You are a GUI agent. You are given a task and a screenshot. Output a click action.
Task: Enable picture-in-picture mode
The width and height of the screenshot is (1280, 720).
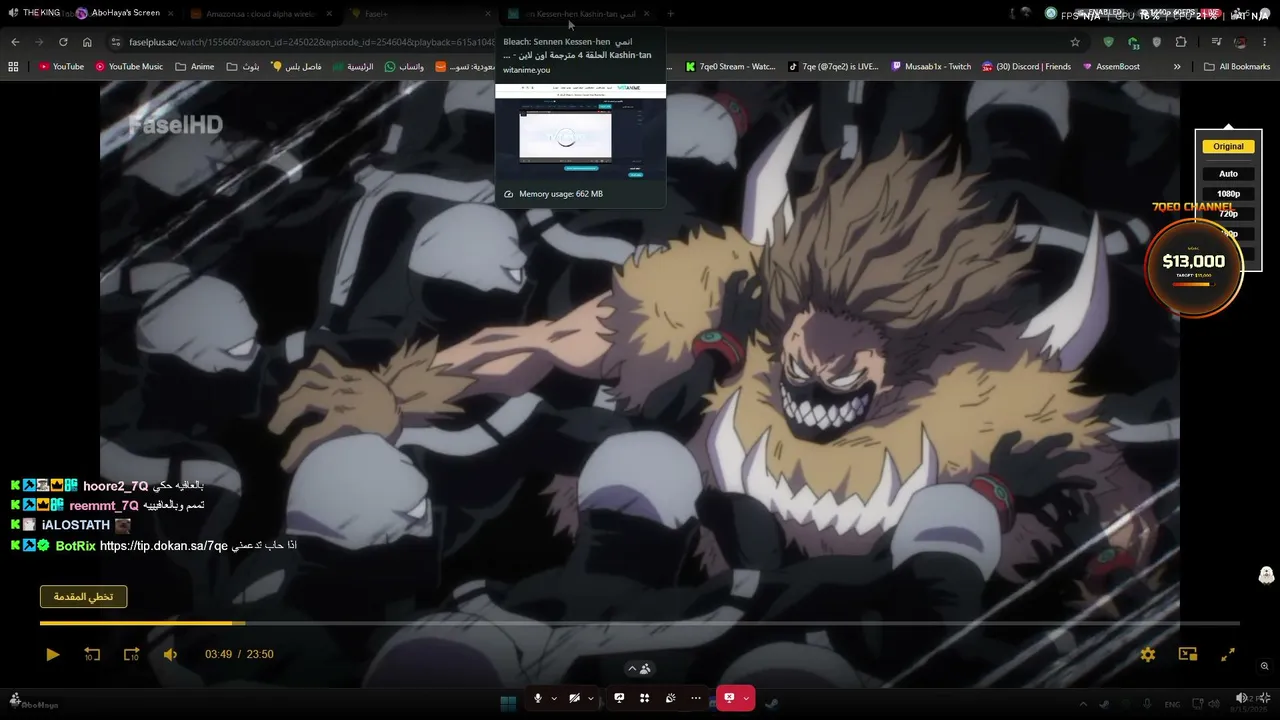pos(1188,654)
